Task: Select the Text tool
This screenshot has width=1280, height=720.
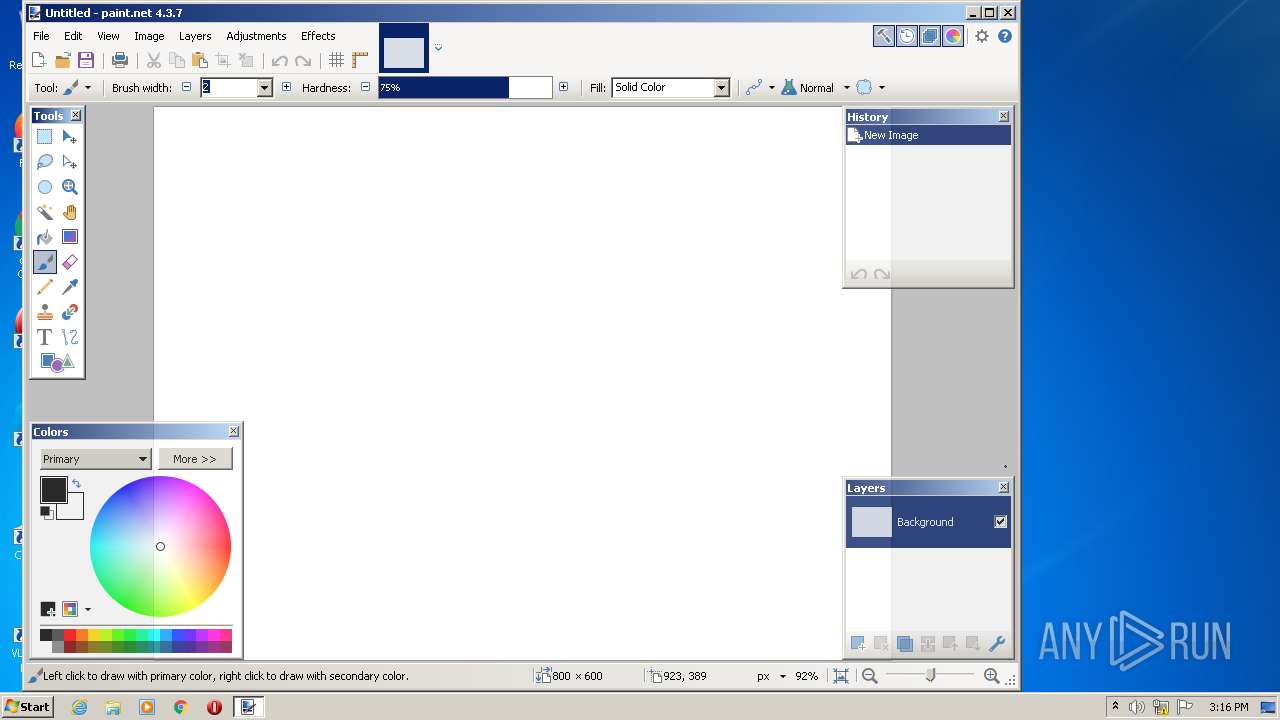Action: click(45, 337)
